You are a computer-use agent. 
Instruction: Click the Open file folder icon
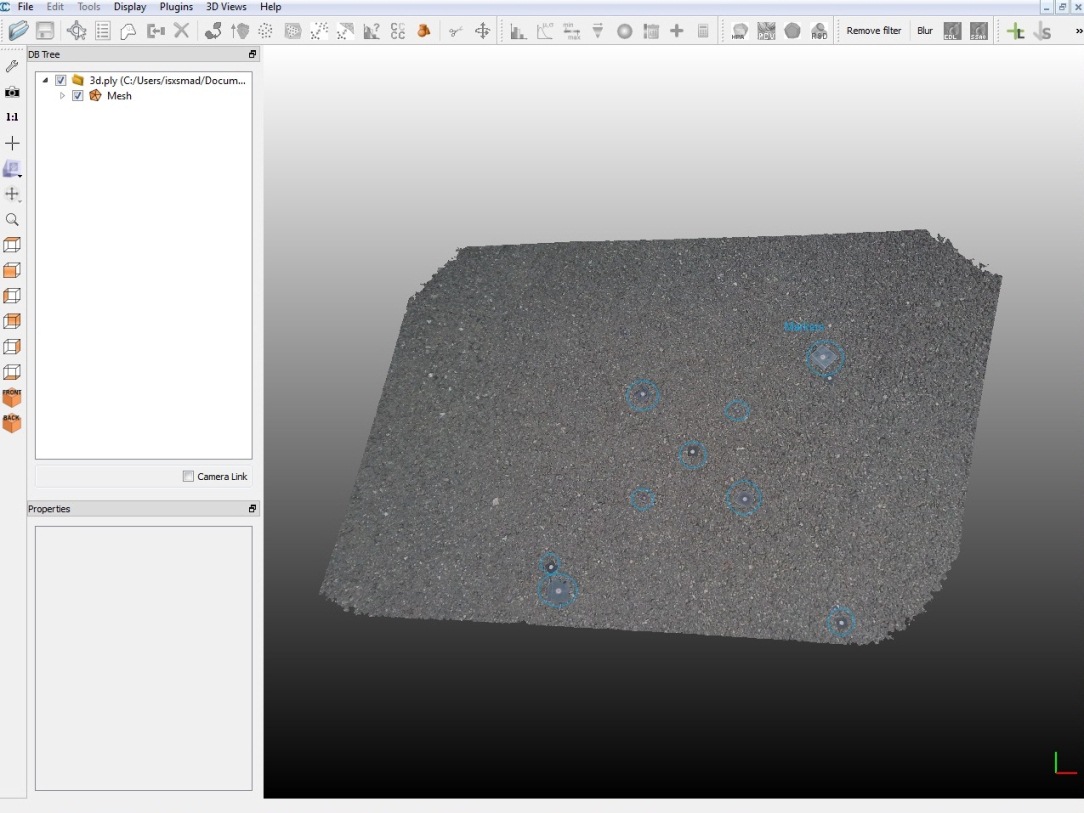click(18, 31)
